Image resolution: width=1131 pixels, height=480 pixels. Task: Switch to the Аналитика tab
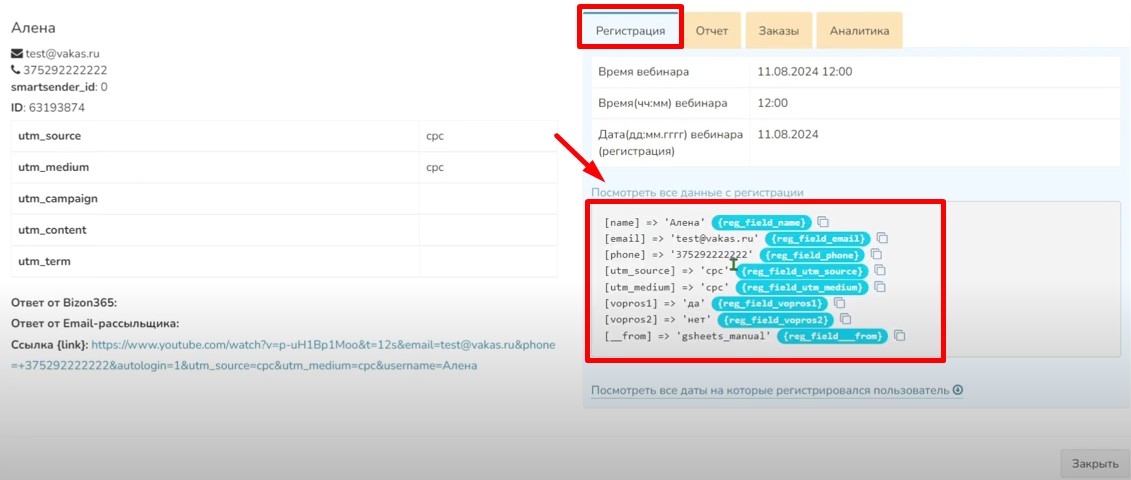pos(859,31)
